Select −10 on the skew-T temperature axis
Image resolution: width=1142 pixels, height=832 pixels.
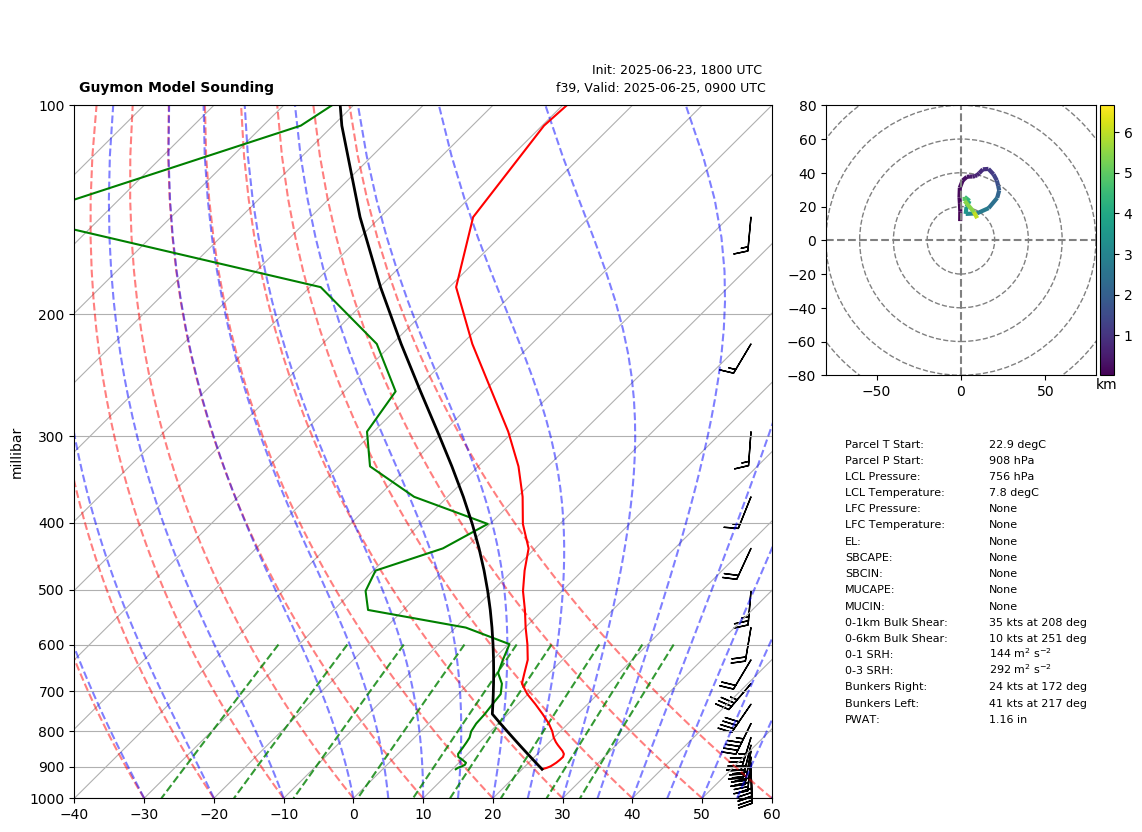click(x=283, y=814)
